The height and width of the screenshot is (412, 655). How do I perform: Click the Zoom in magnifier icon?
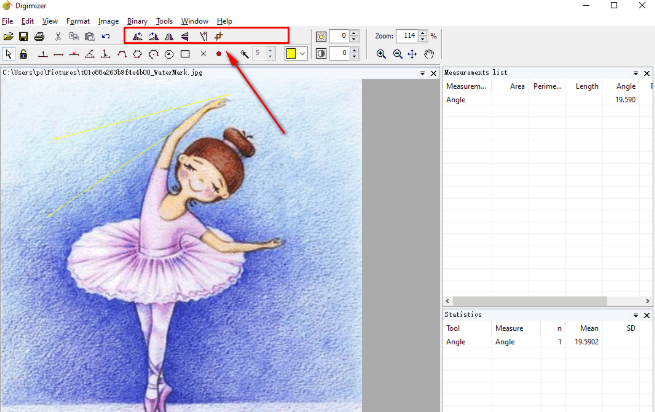click(381, 54)
